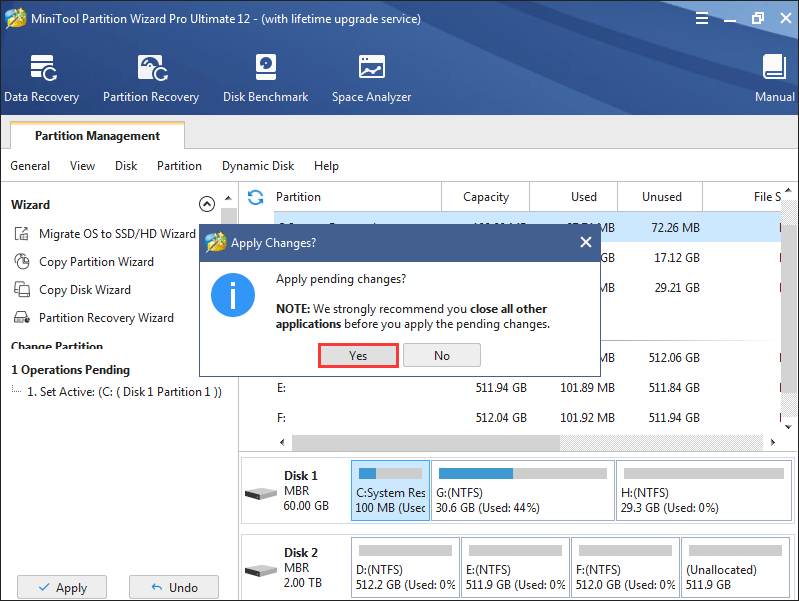This screenshot has height=601, width=799.
Task: Select pending operation Set Active C:
Action: 124,391
